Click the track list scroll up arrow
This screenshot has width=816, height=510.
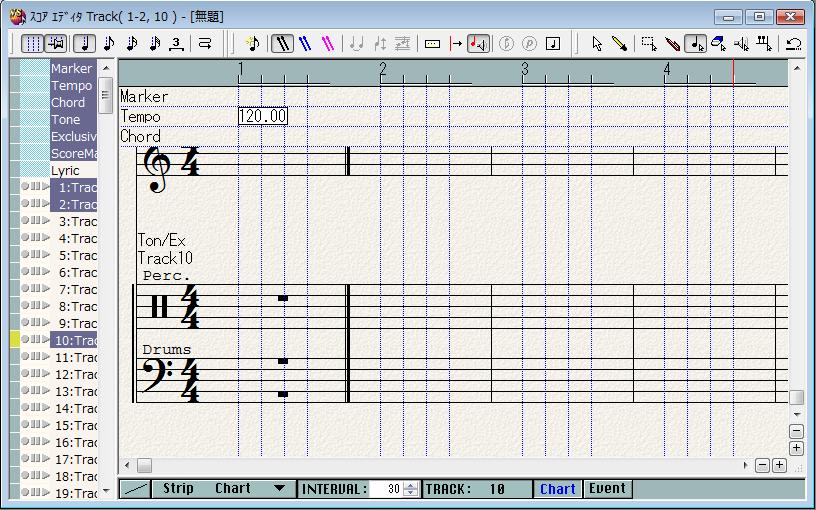[106, 68]
